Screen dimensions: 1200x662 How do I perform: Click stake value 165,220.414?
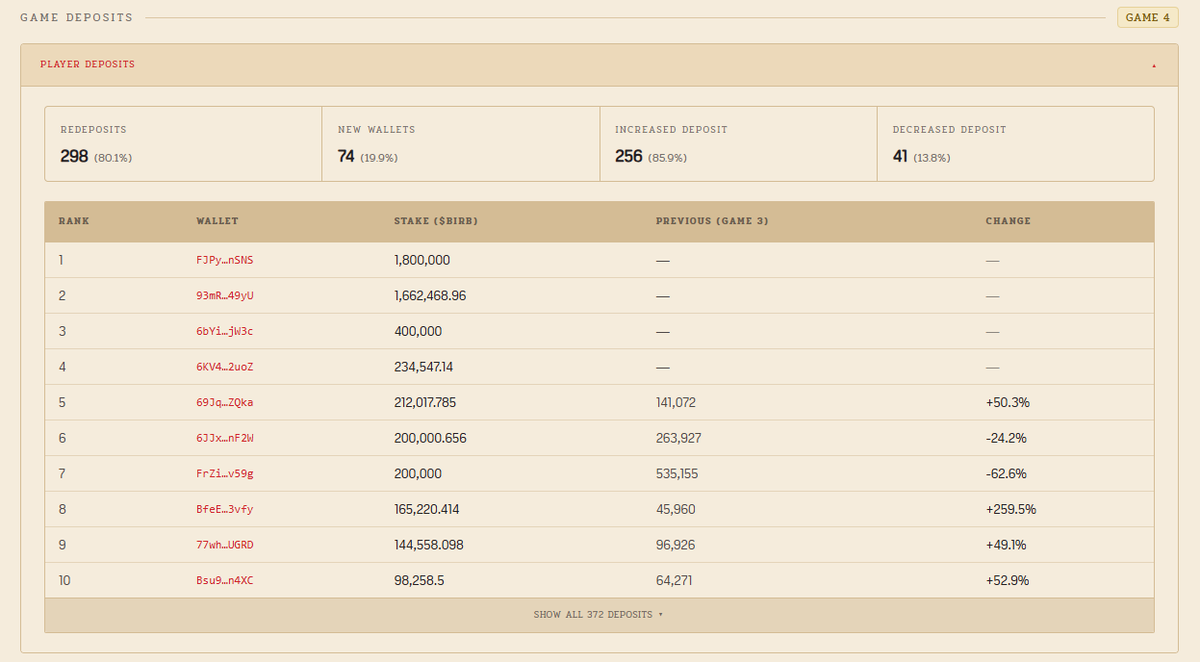coord(427,509)
